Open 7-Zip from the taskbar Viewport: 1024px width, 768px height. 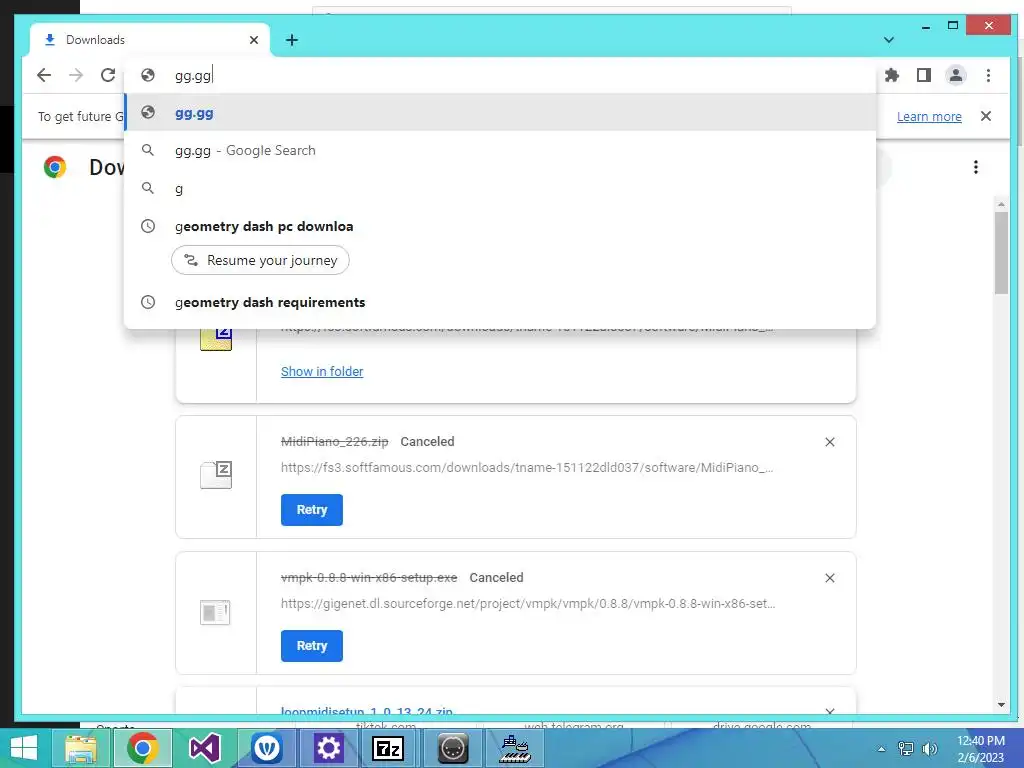(388, 748)
